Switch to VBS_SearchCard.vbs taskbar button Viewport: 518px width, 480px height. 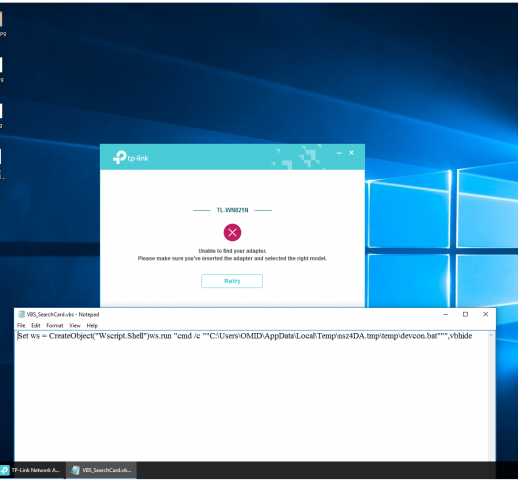(101, 470)
